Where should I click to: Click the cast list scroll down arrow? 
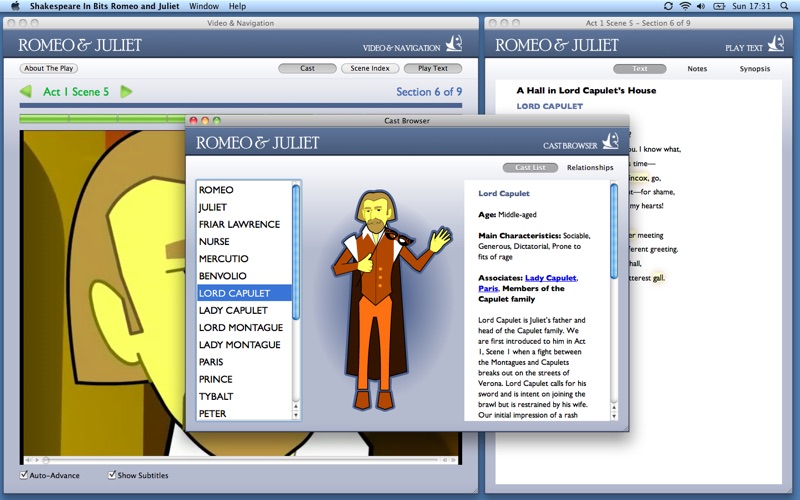[296, 415]
